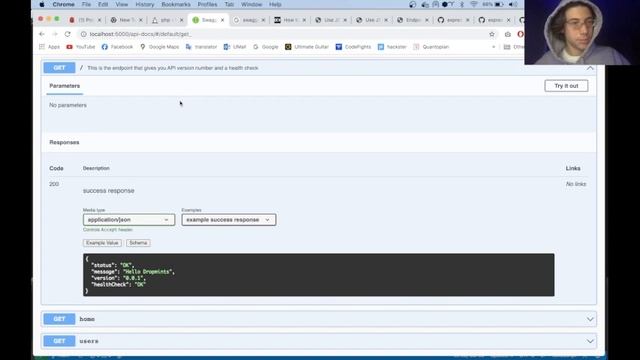
Task: Select the Example Value button
Action: coord(102,243)
